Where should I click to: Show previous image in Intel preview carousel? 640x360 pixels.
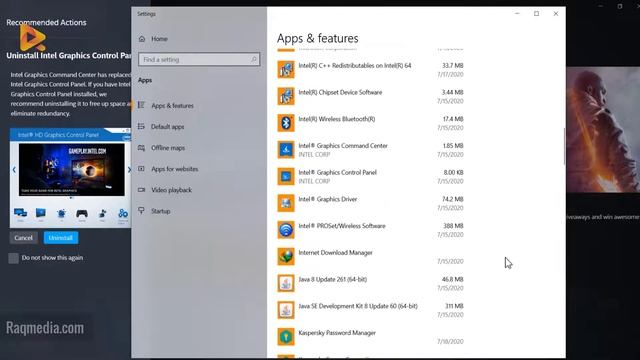tap(14, 169)
